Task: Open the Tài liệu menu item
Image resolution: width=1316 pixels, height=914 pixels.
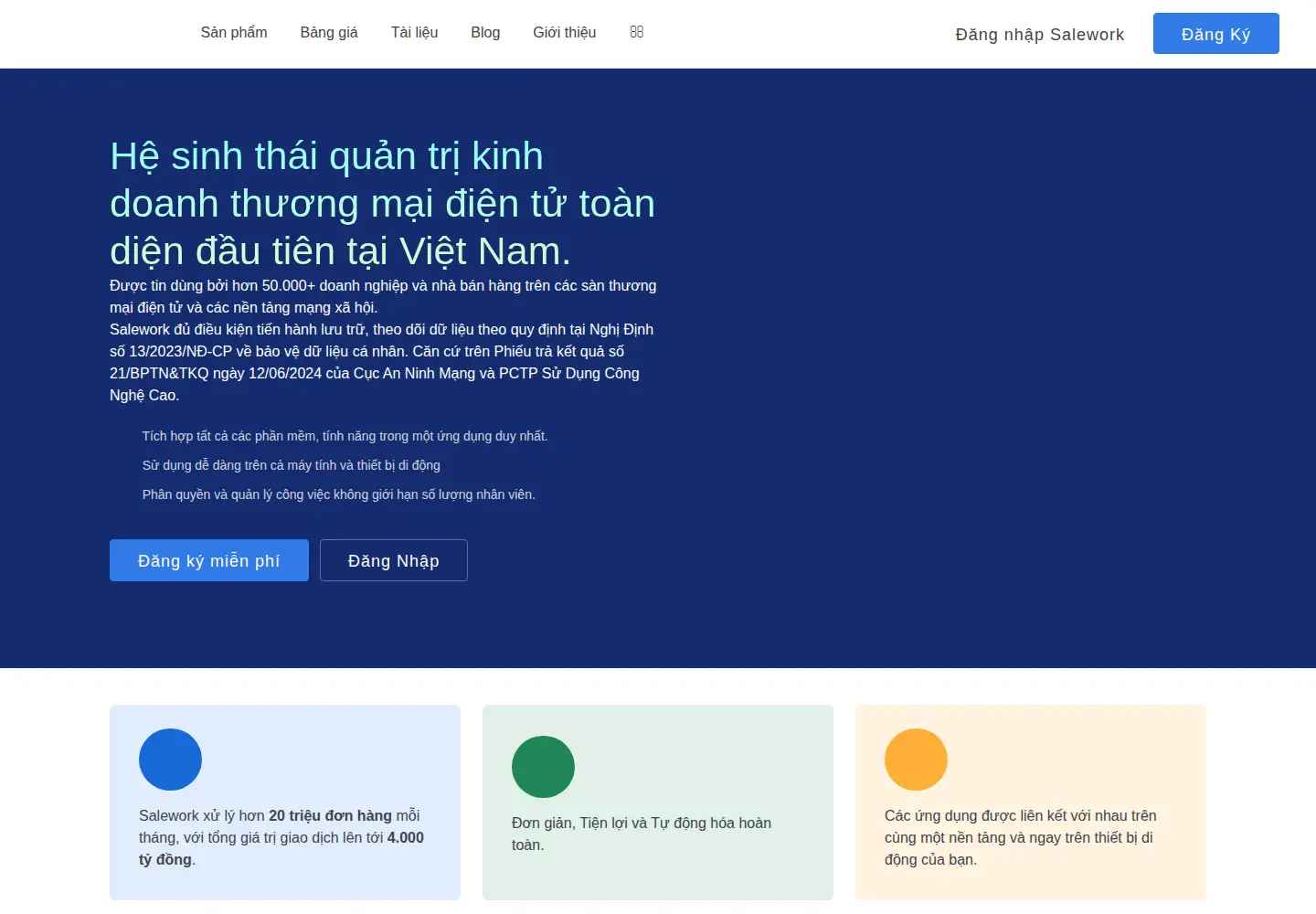Action: [x=415, y=33]
